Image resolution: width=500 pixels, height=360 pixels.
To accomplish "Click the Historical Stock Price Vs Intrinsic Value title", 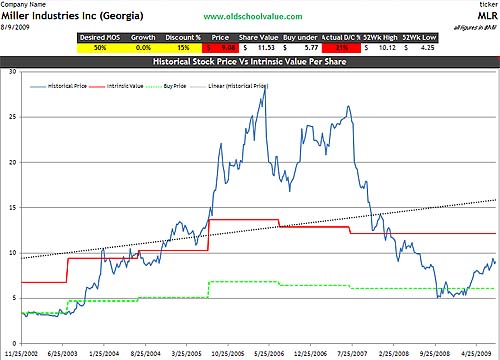I will [250, 62].
